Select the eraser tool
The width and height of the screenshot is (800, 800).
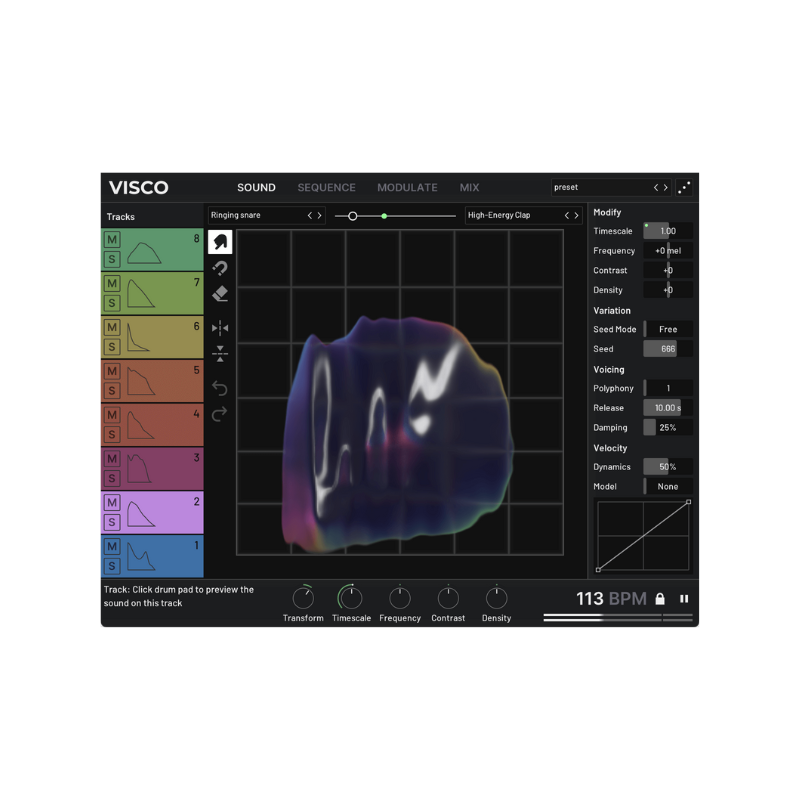[220, 293]
